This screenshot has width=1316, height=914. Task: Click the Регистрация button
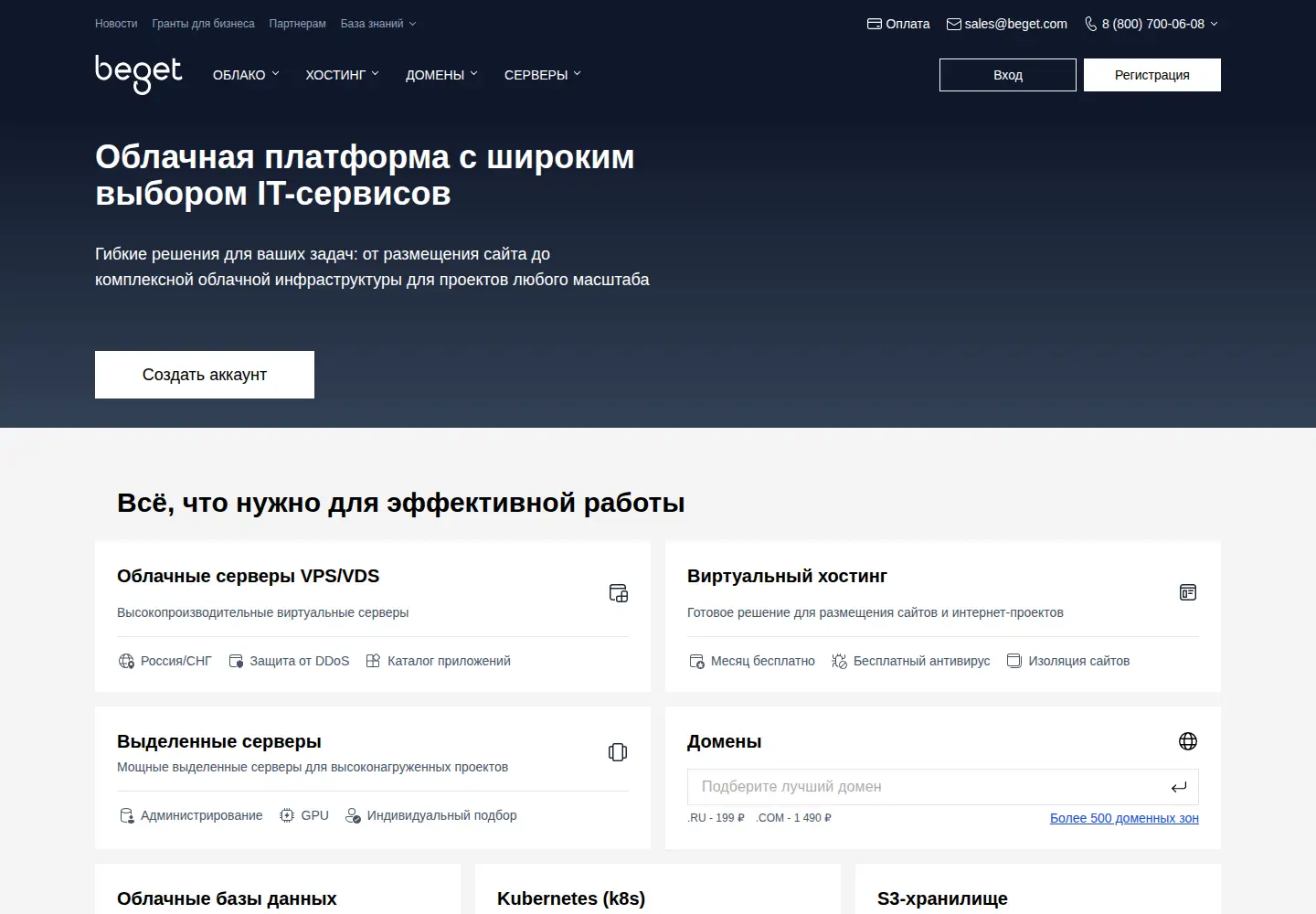(x=1152, y=75)
